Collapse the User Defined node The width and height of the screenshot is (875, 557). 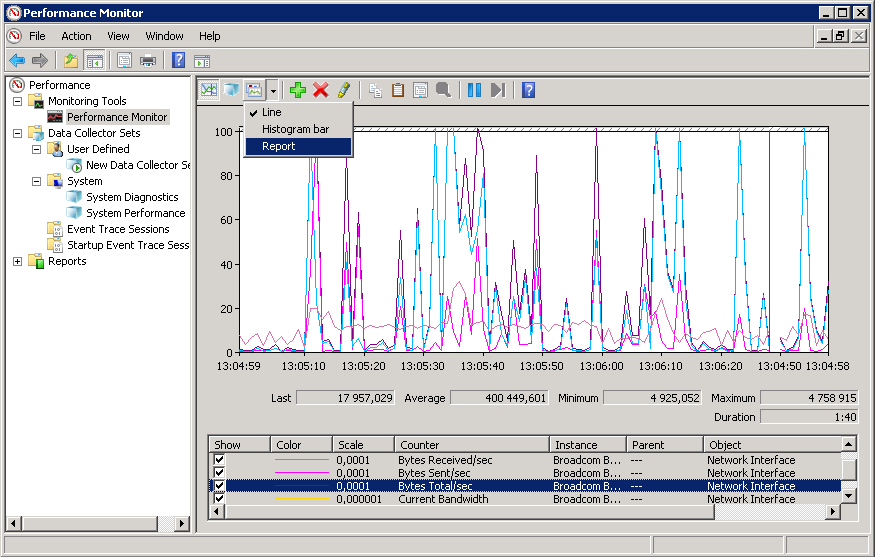(x=36, y=149)
